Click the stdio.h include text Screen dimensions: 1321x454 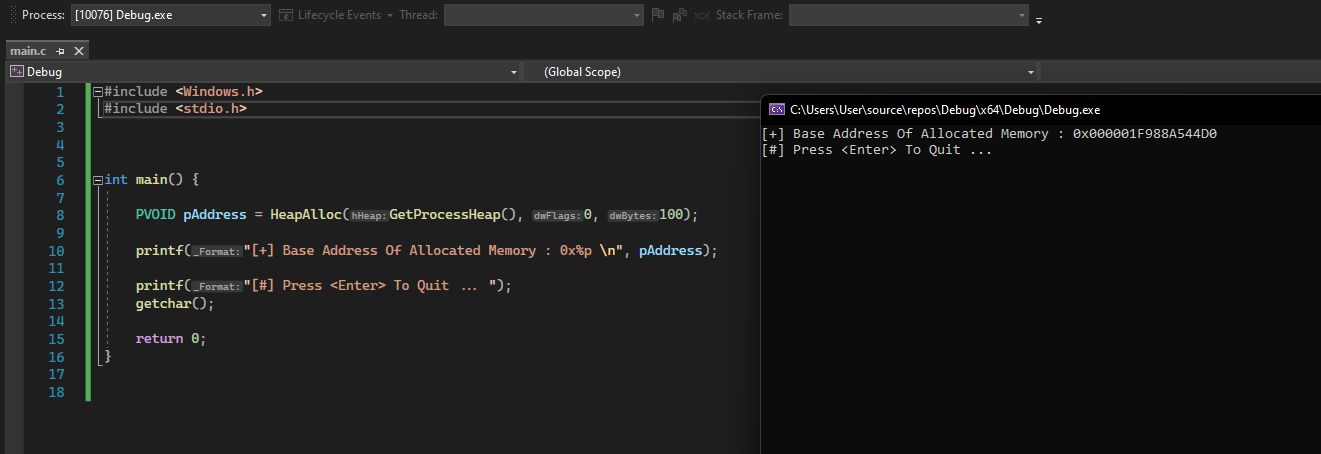211,108
